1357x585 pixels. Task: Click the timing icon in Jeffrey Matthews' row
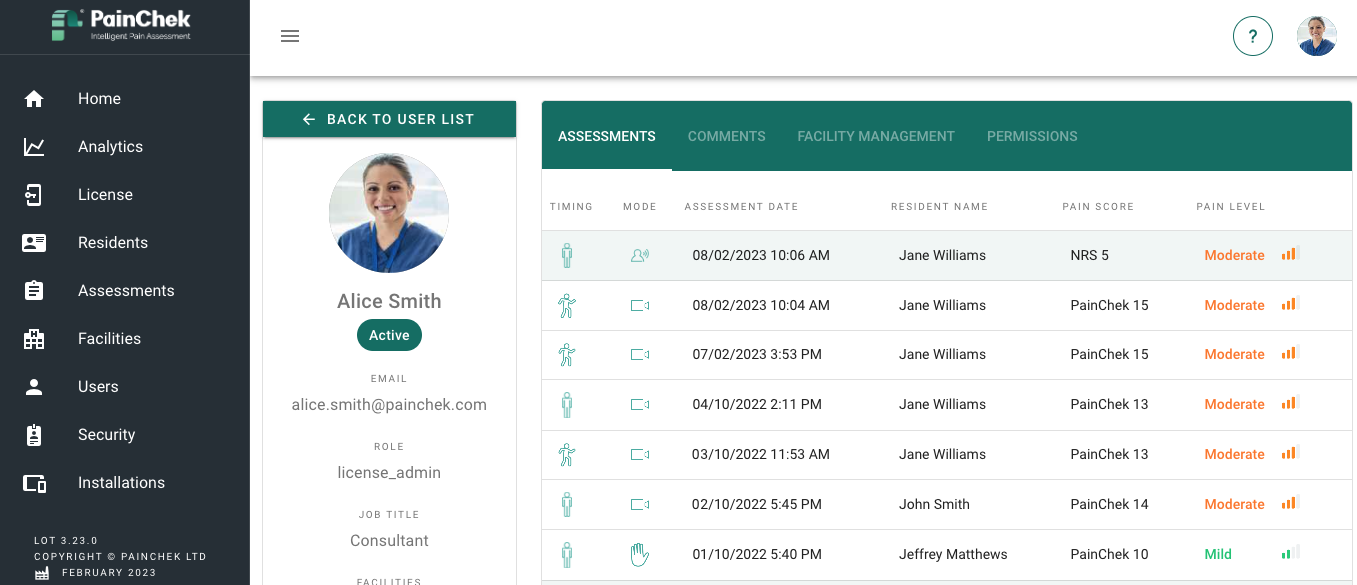point(567,554)
